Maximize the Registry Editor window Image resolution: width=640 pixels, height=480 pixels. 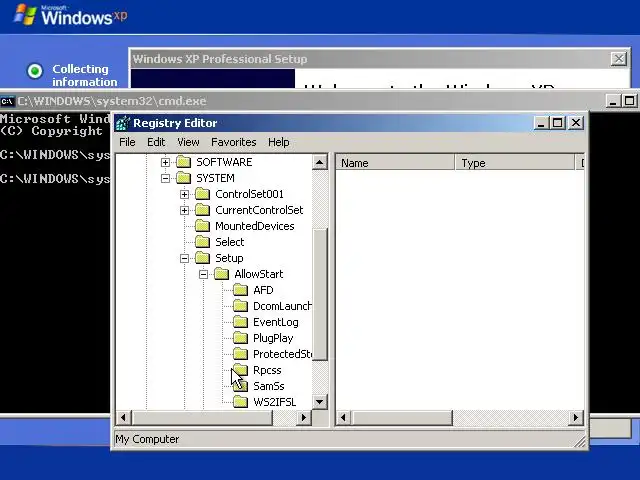pyautogui.click(x=557, y=123)
